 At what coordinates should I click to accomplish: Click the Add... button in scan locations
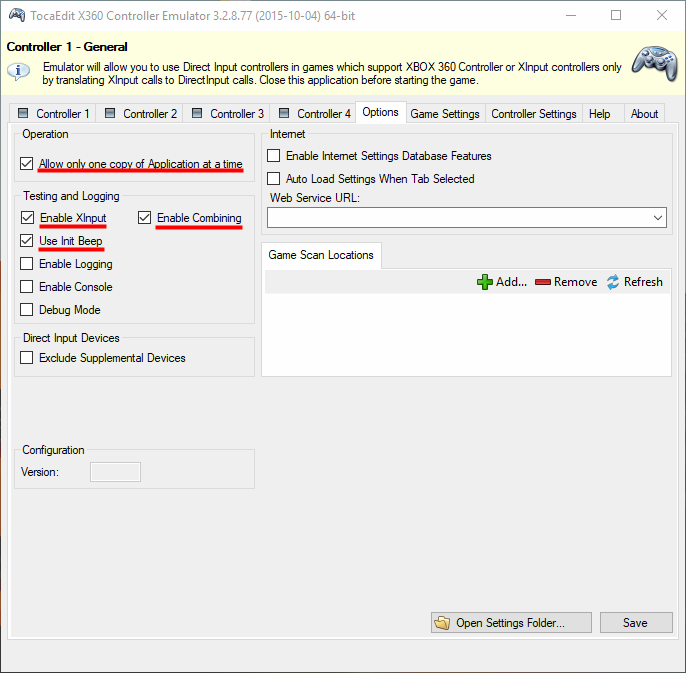(x=502, y=282)
